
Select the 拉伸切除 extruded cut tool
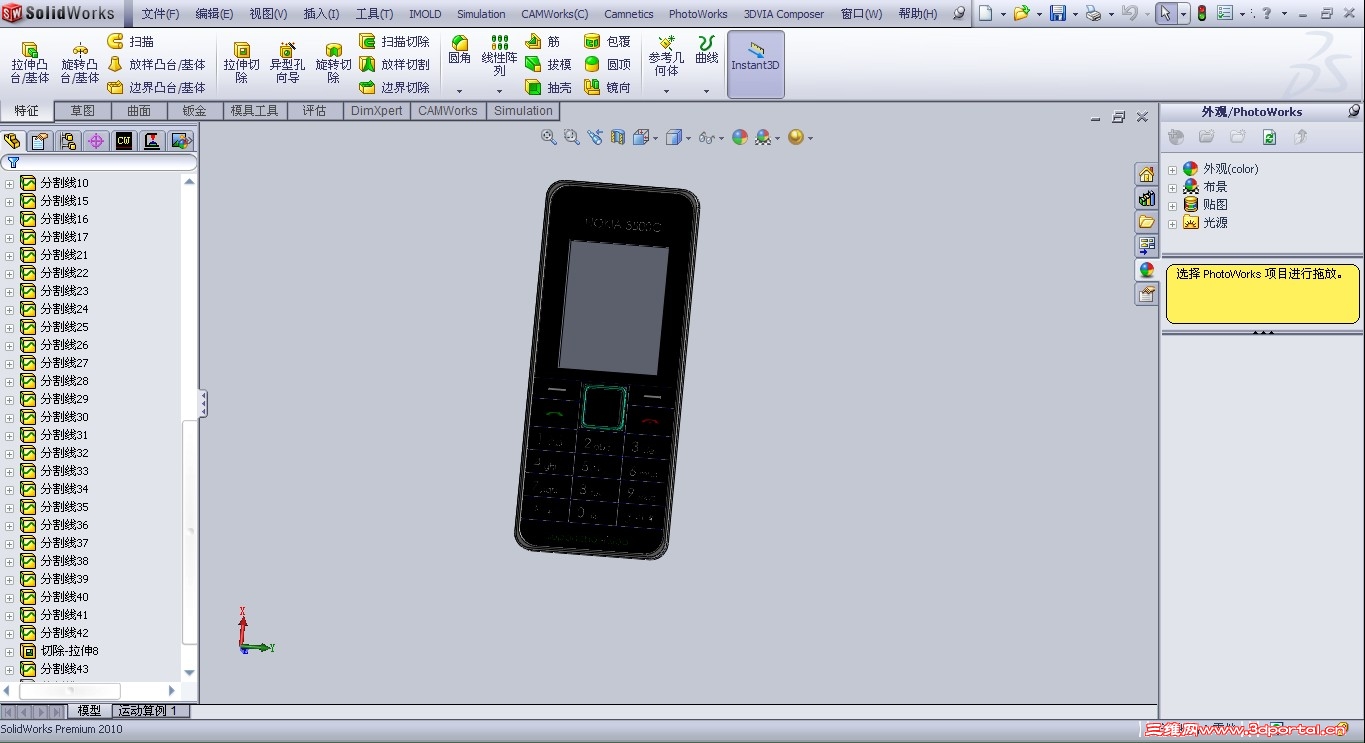point(241,63)
